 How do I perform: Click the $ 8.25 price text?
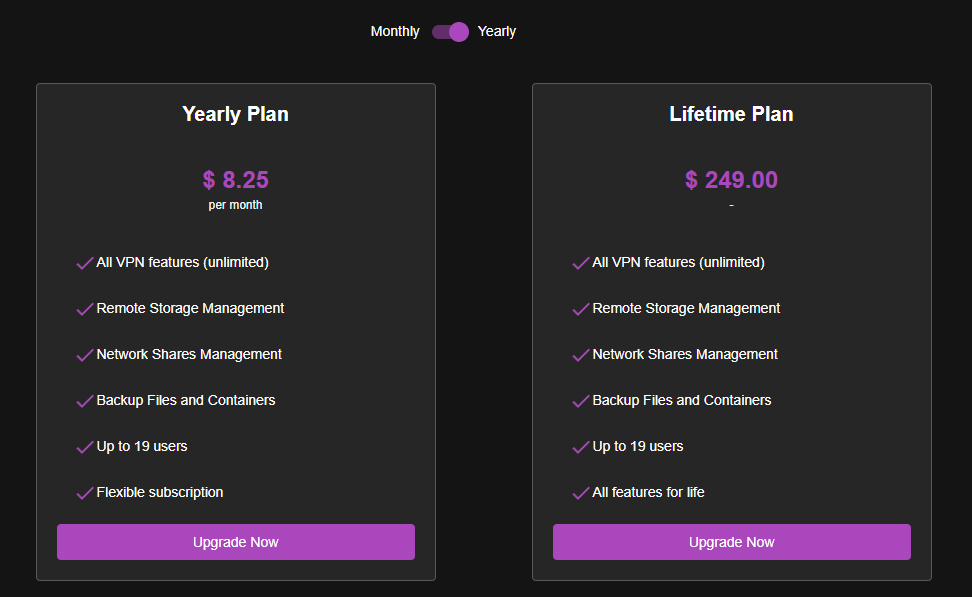236,180
